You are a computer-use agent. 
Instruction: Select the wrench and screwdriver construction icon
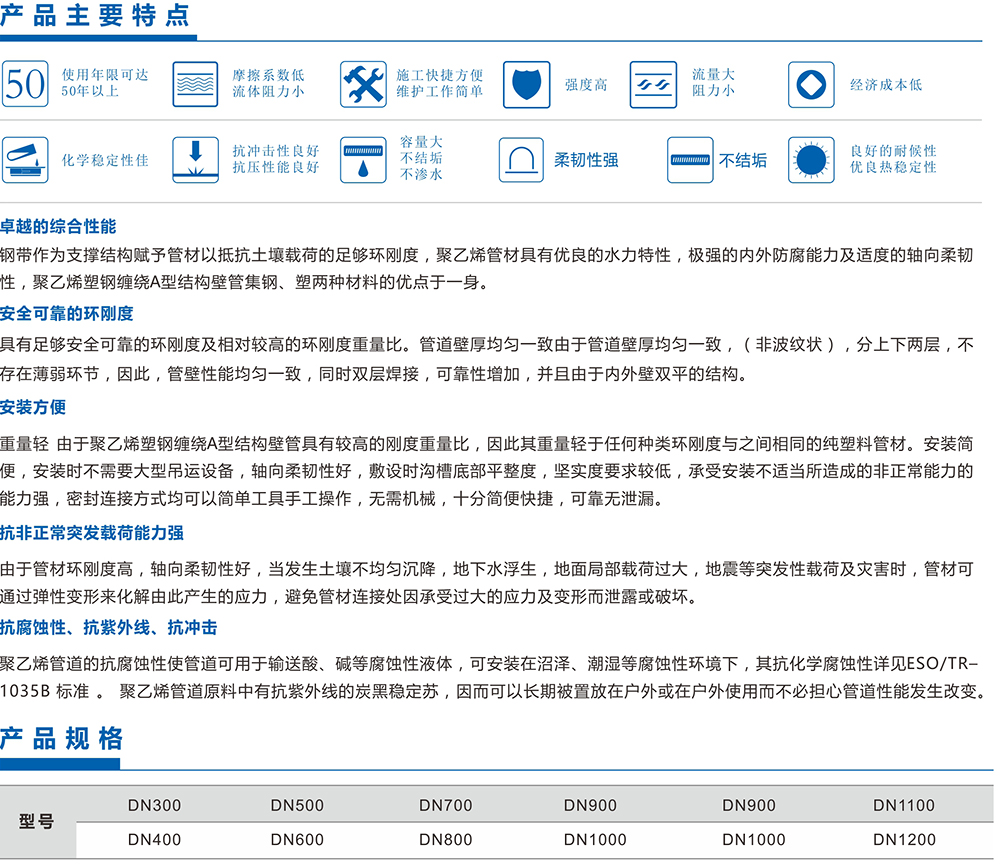coord(362,84)
